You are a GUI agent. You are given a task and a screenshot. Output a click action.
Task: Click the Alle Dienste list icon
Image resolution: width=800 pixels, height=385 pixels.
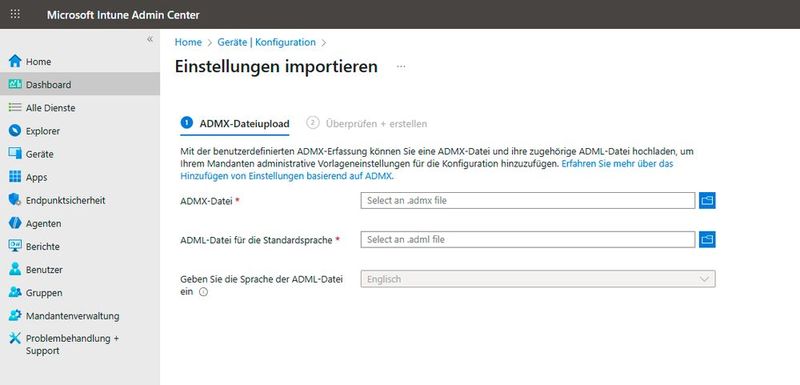click(15, 108)
